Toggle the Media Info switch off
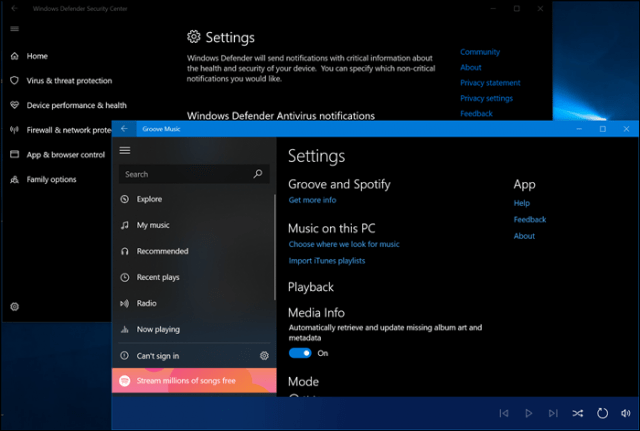Image resolution: width=640 pixels, height=431 pixels. click(x=300, y=353)
